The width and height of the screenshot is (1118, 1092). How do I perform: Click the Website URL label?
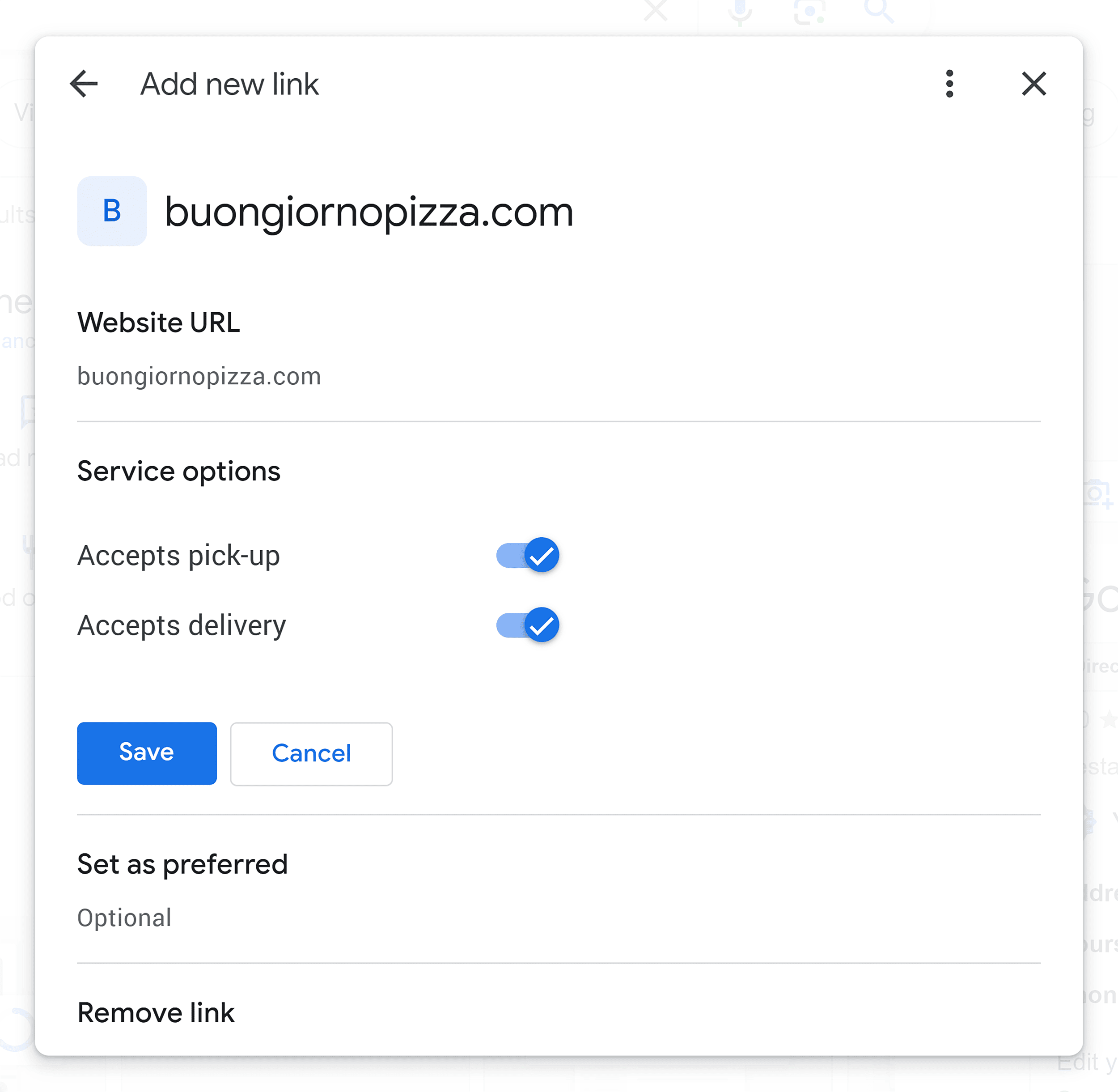[159, 323]
